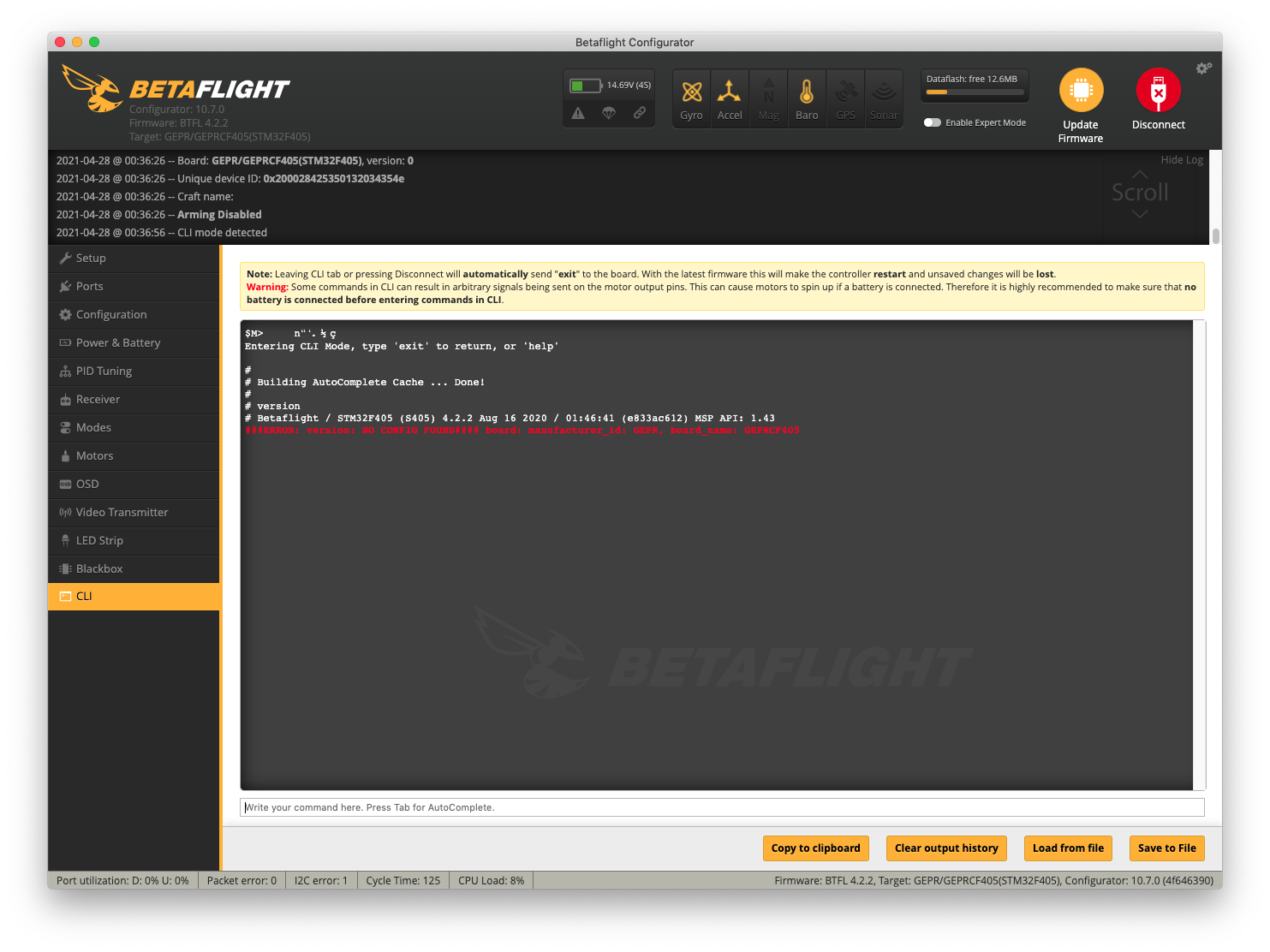Click the 'Arming Disabled' log entry
Screen dimensions: 1270x952
[158, 215]
